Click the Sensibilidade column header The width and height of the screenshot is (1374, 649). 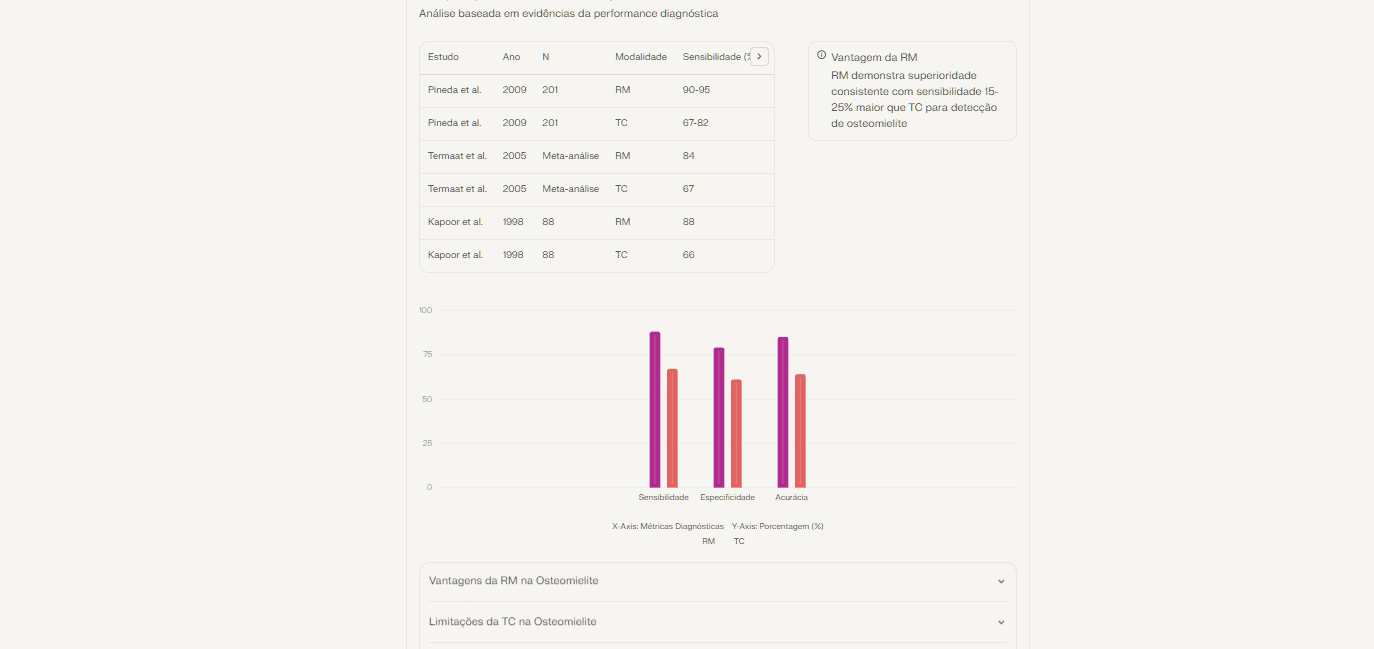[712, 57]
